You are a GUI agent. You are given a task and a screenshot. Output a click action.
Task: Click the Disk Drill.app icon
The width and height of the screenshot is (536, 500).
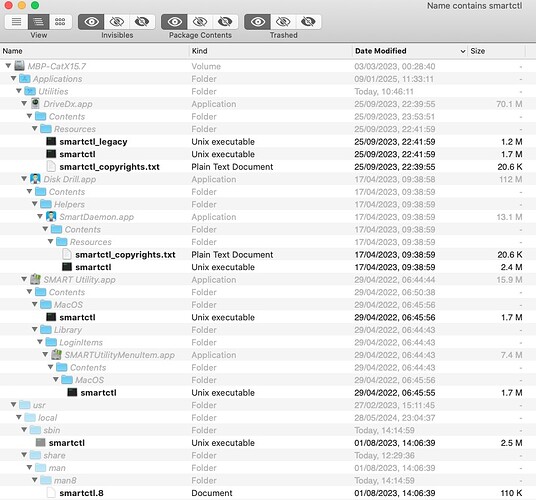(x=35, y=179)
